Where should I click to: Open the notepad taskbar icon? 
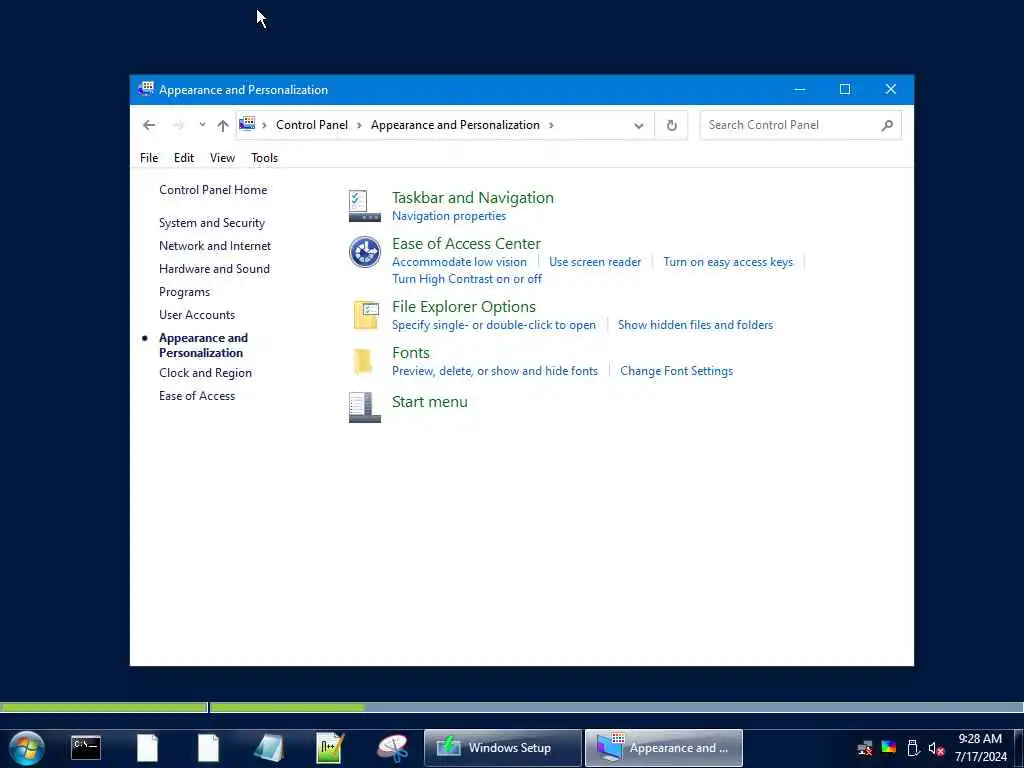pyautogui.click(x=269, y=748)
